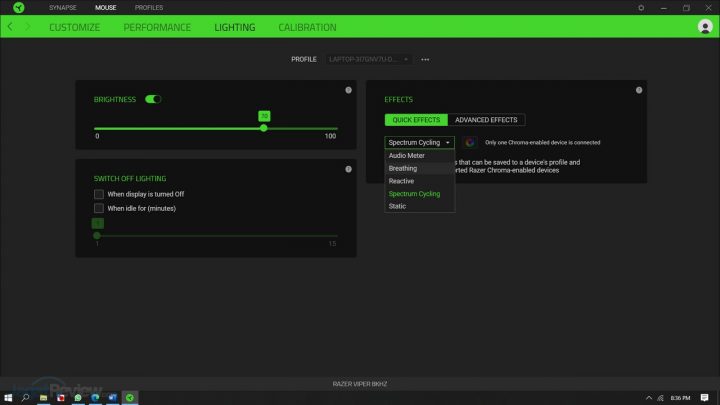Switch to Advanced Effects

click(x=486, y=120)
